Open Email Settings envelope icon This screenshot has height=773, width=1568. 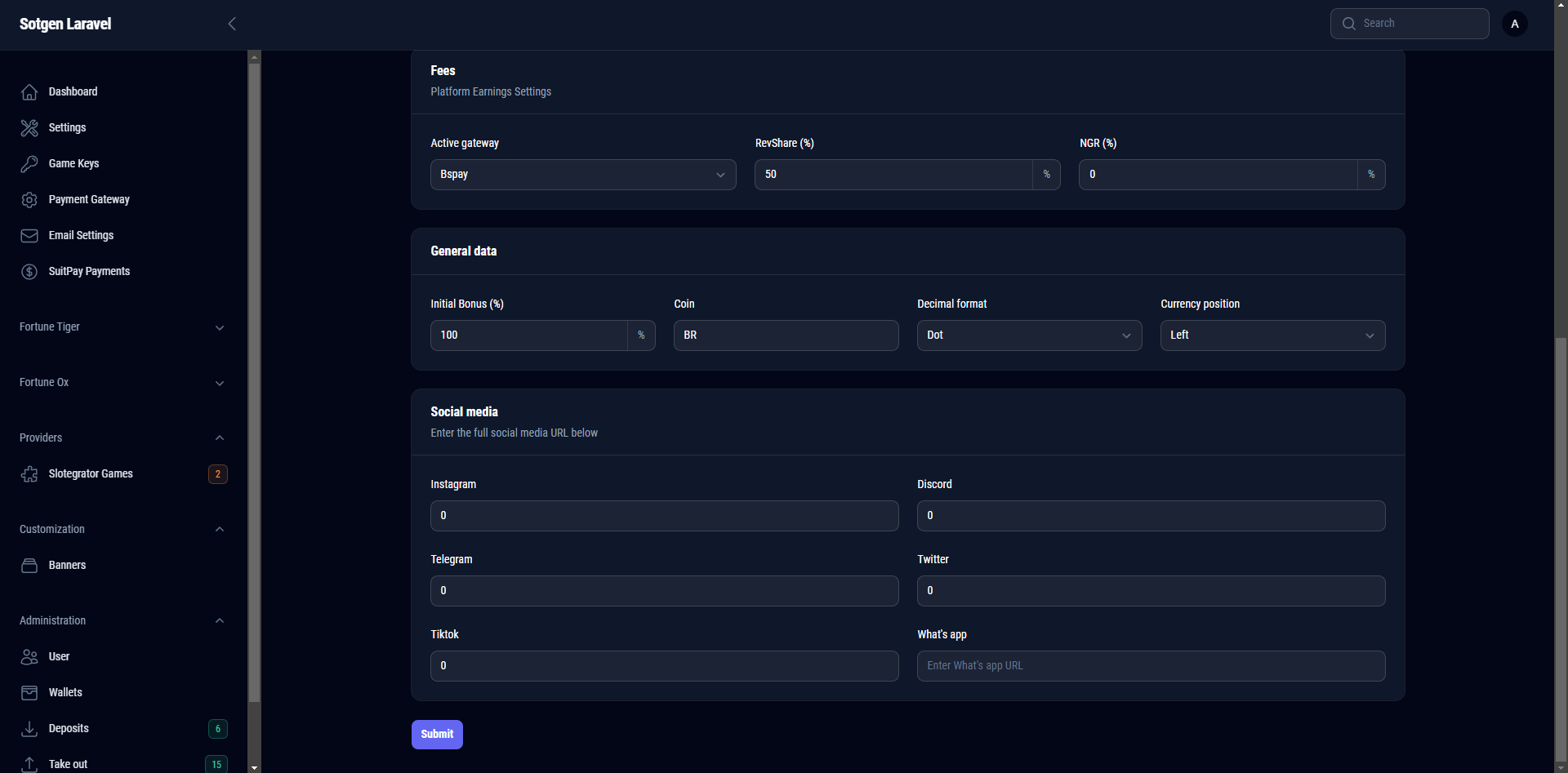(x=29, y=236)
